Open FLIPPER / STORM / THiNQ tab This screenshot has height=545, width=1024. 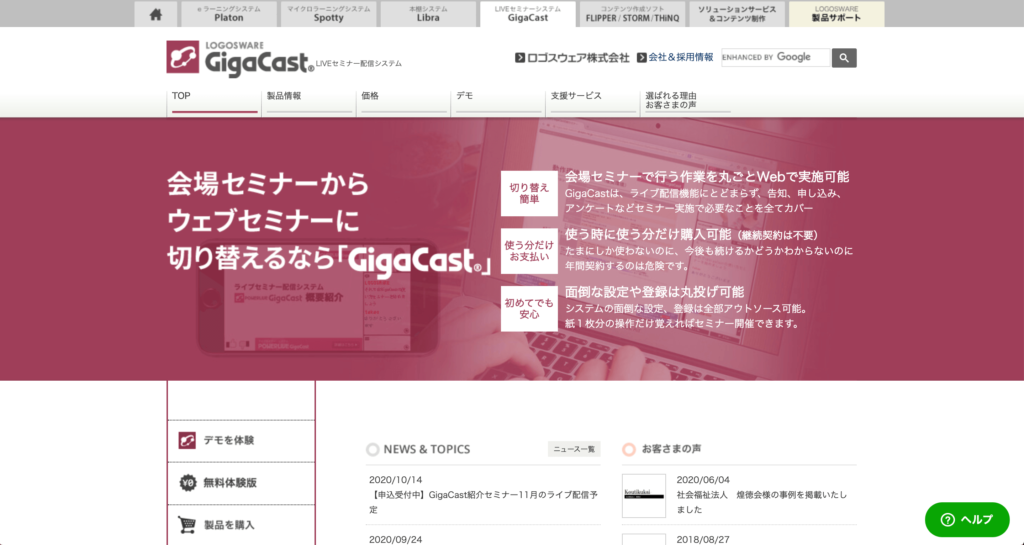(x=632, y=14)
